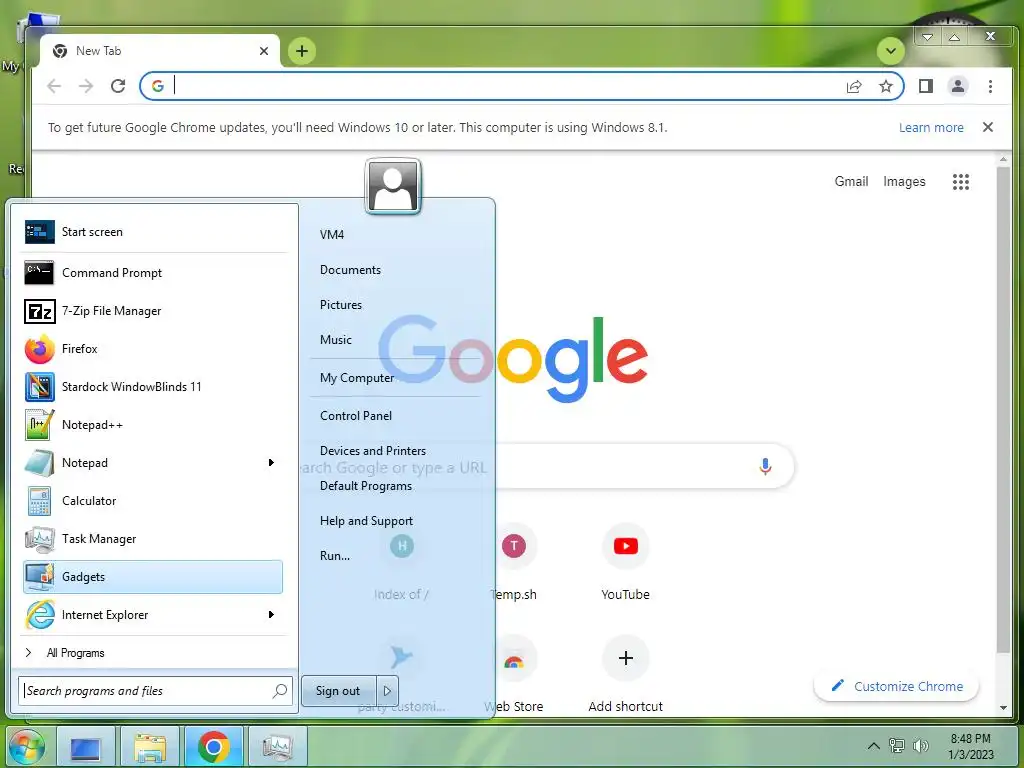The image size is (1024, 768).
Task: Open Chrome tab search dropdown
Action: tap(891, 51)
